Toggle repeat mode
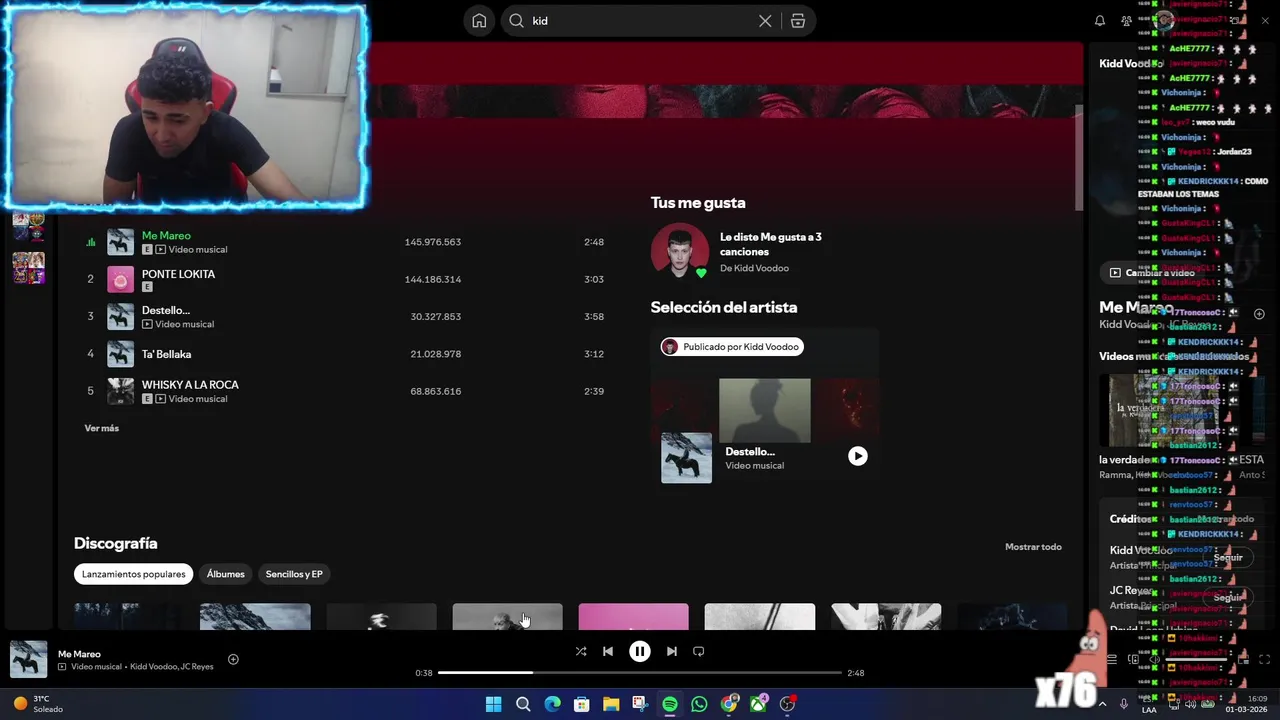1280x720 pixels. tap(699, 651)
